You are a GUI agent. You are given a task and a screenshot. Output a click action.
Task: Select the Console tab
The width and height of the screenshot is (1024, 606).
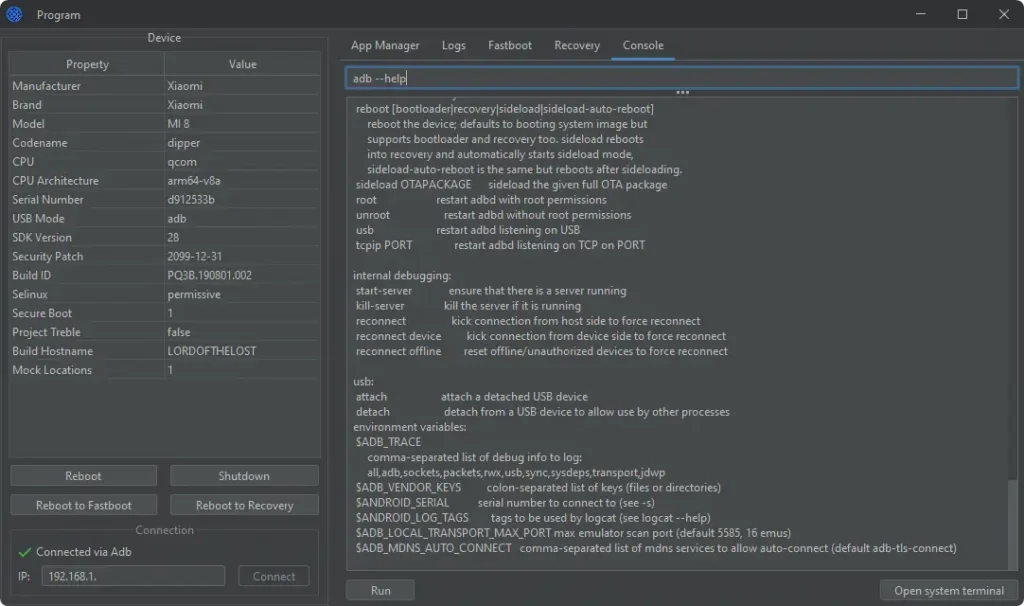coord(643,45)
